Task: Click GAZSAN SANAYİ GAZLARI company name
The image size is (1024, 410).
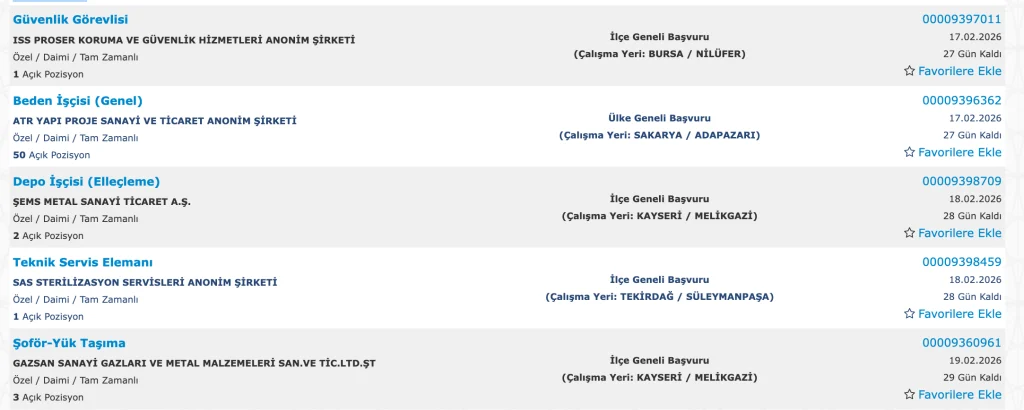Action: coord(194,362)
